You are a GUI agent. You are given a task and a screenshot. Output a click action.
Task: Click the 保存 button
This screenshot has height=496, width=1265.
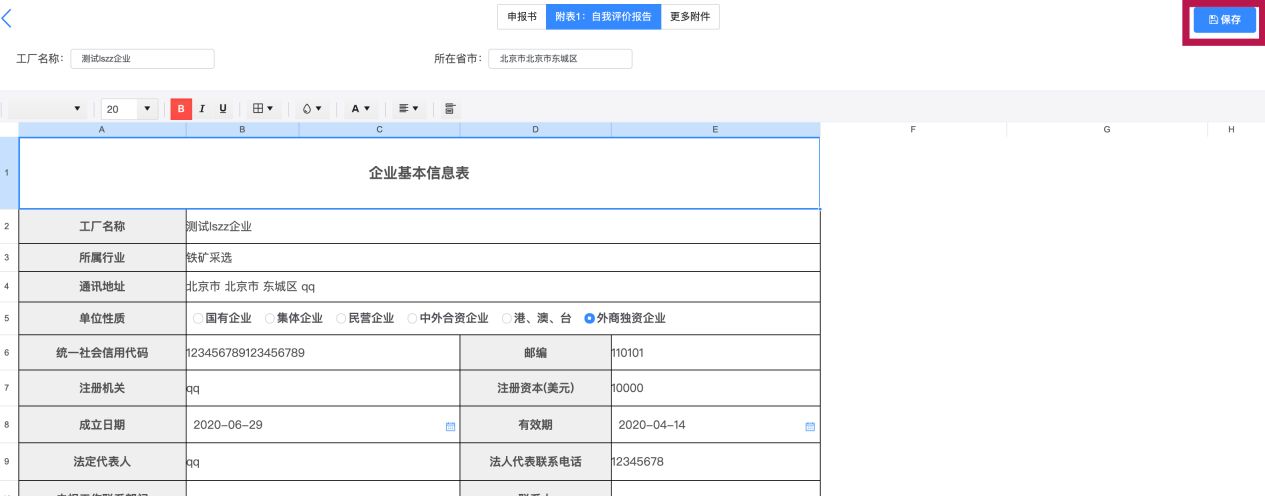click(1224, 20)
